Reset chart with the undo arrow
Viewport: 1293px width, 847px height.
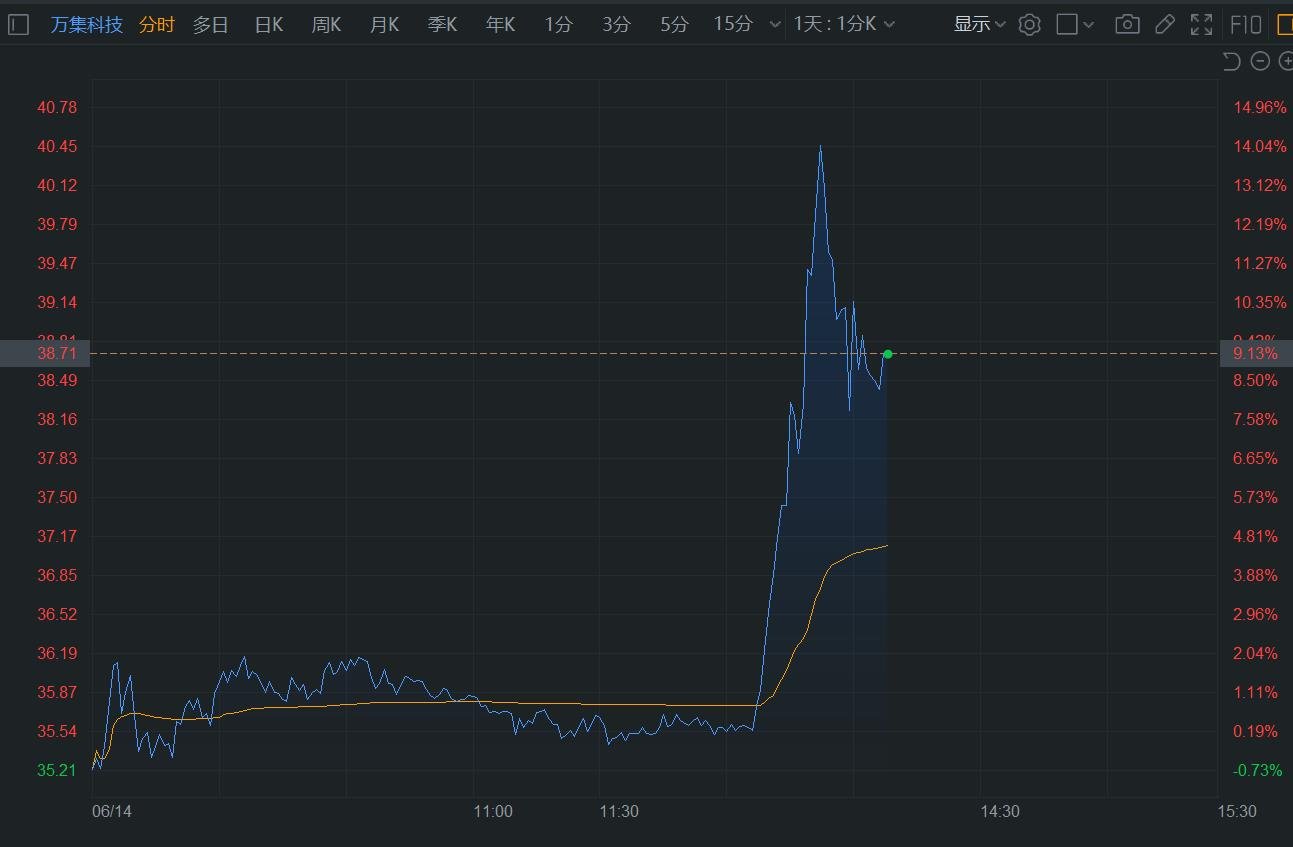click(x=1232, y=62)
